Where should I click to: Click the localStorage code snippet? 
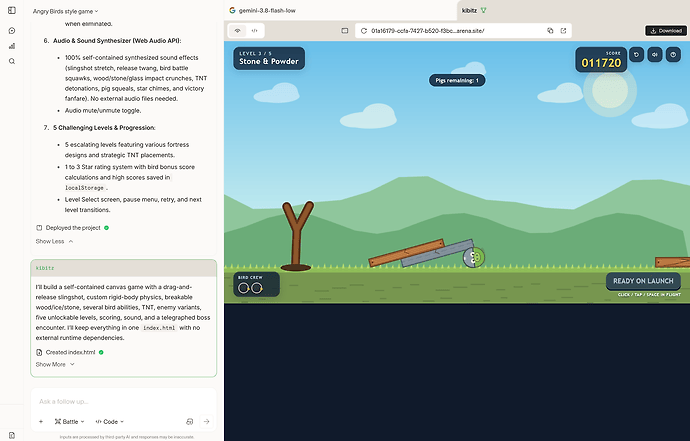[84, 188]
